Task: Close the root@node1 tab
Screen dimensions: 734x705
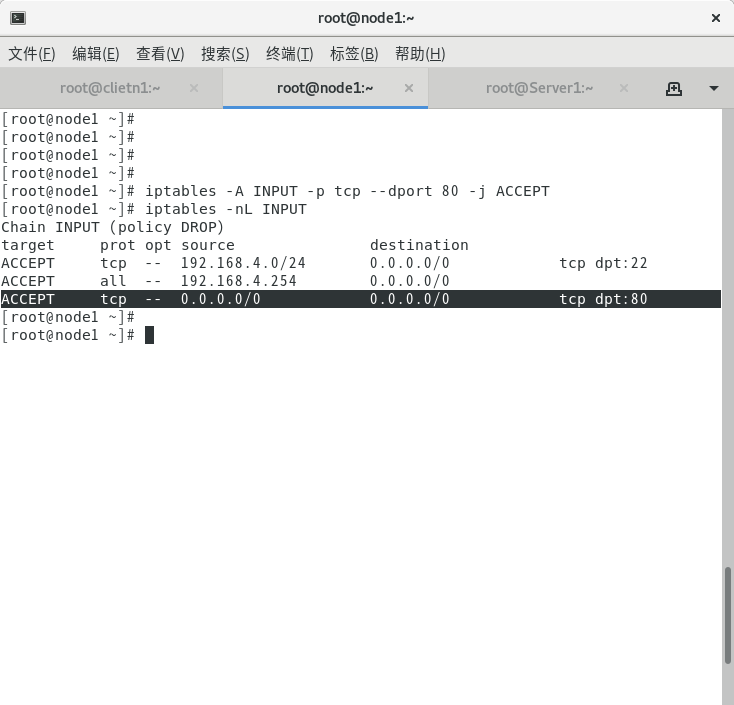Action: (409, 88)
